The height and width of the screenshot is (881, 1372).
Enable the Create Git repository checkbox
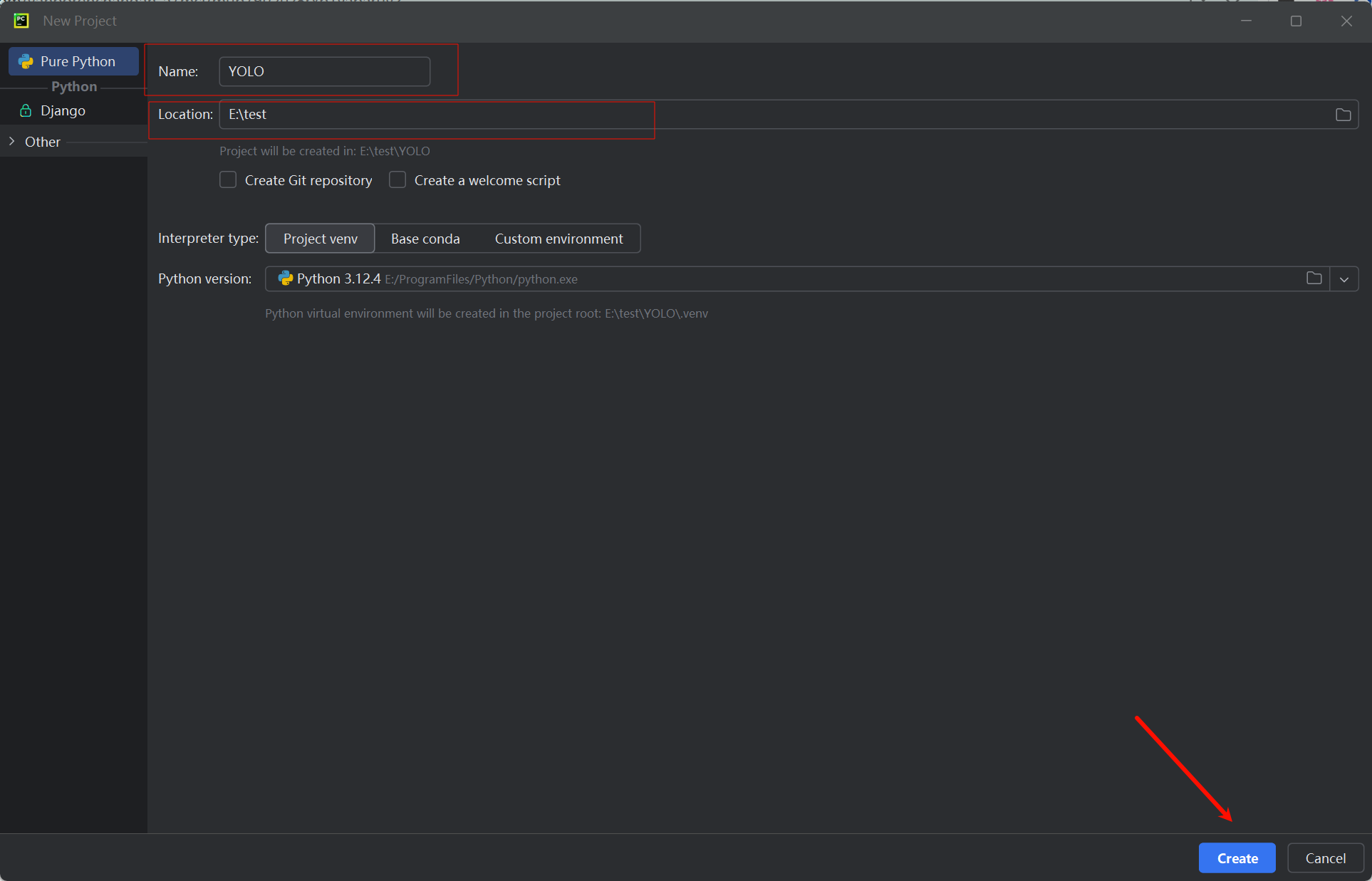228,180
